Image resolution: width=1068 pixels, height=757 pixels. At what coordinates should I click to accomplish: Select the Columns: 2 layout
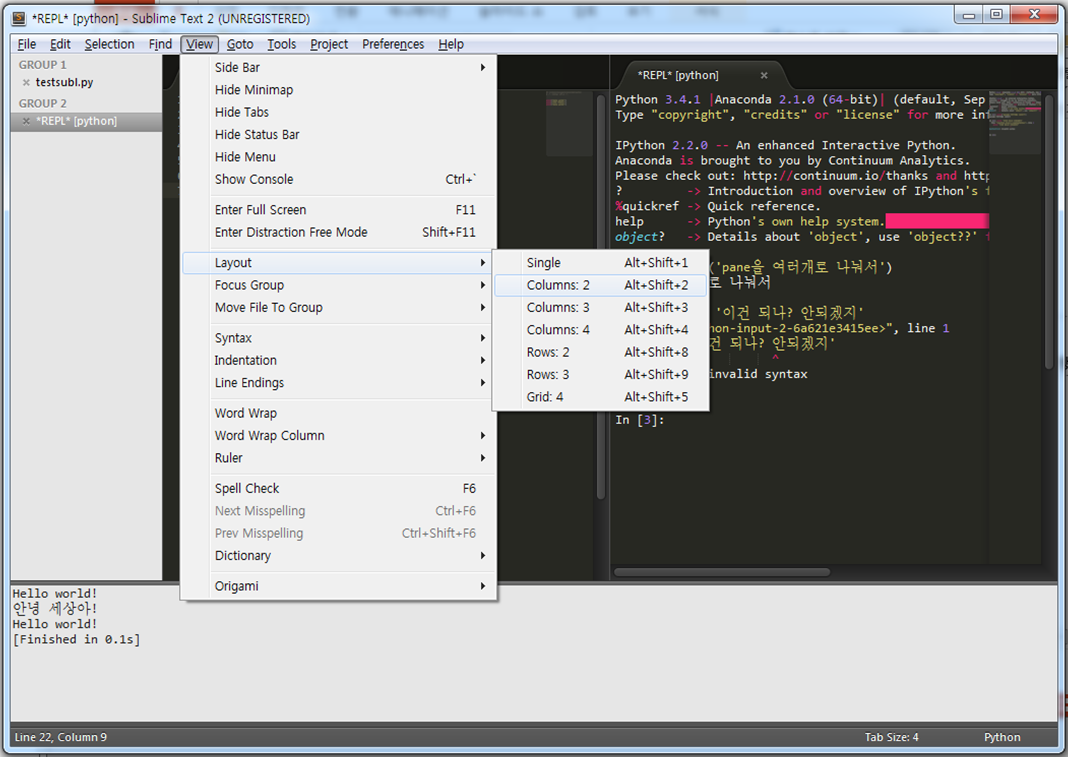[x=600, y=285]
